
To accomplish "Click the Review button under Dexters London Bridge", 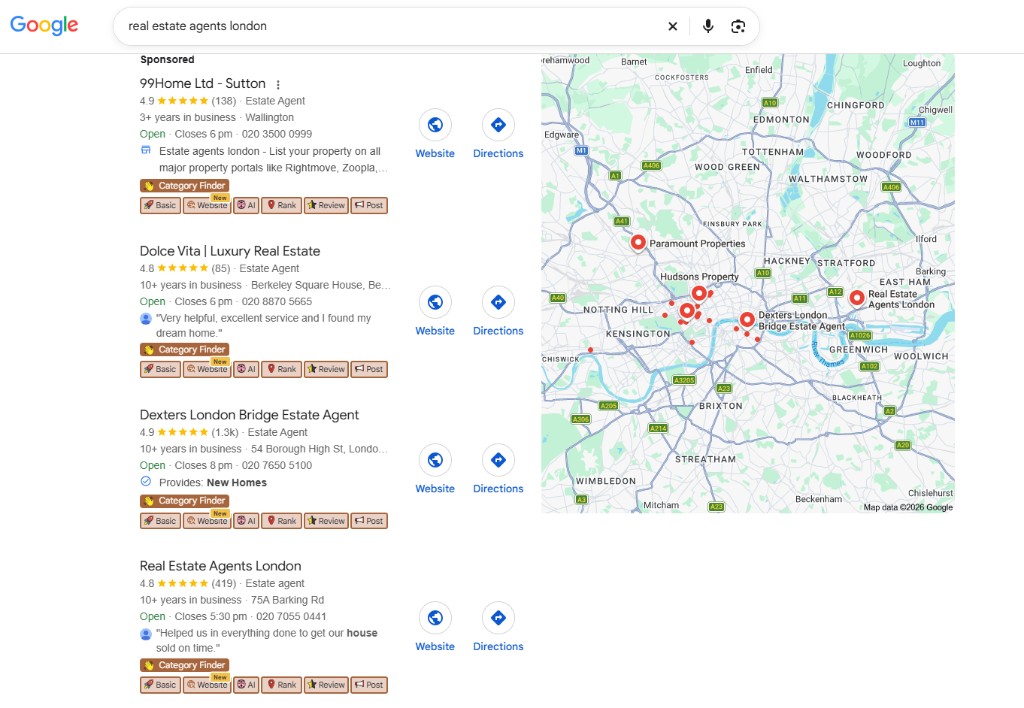I will pyautogui.click(x=326, y=521).
